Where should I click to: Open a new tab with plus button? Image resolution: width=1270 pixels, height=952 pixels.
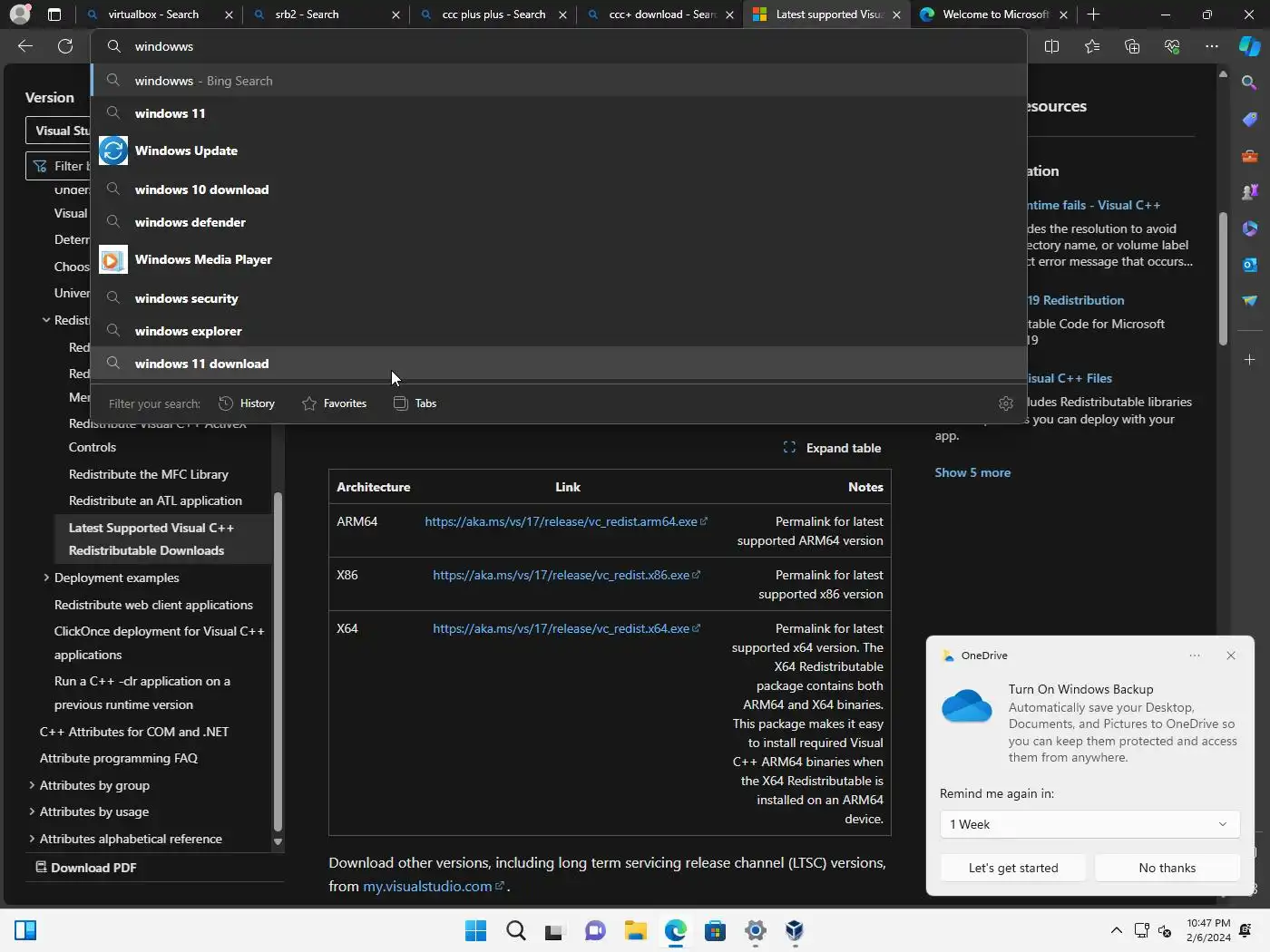pos(1093,15)
